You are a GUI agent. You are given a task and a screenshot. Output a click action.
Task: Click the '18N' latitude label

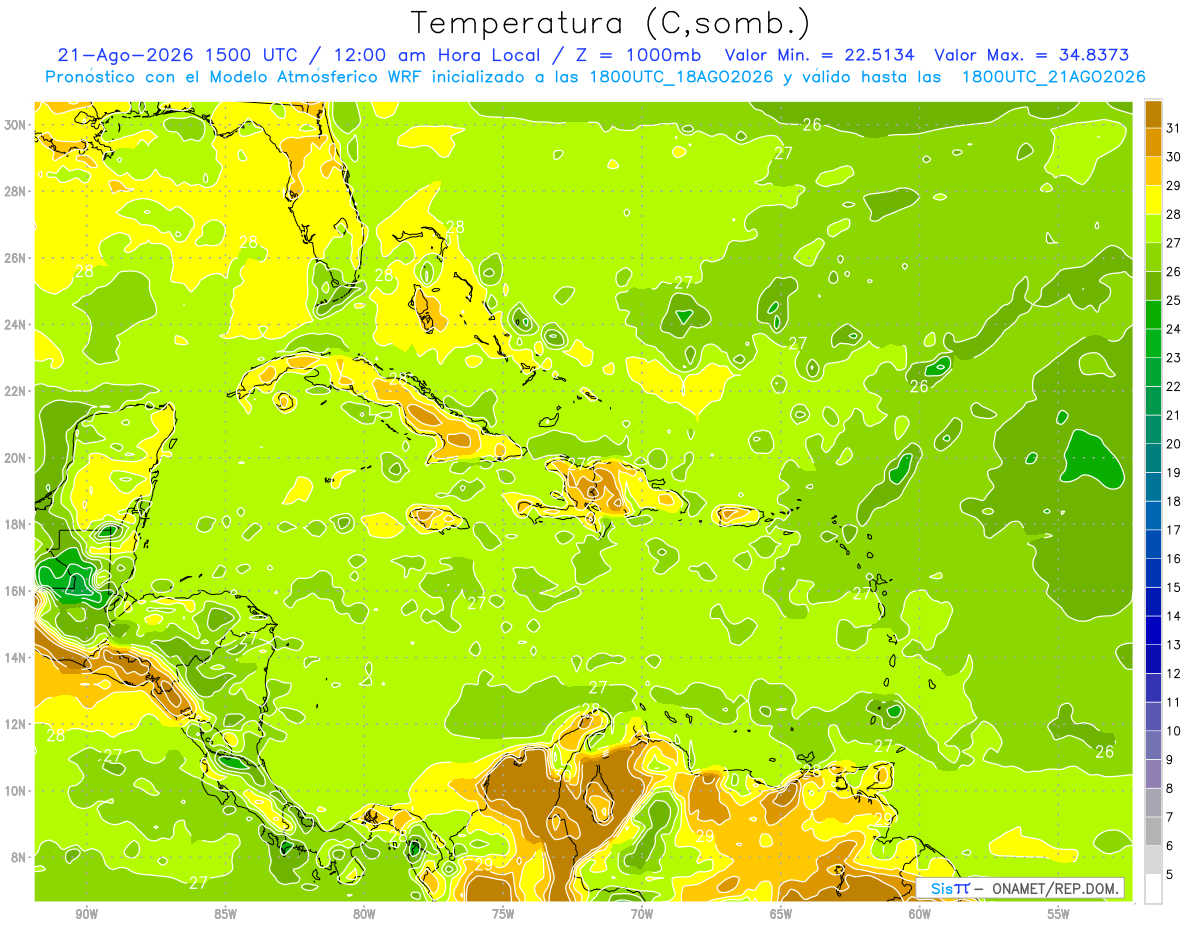pos(16,524)
